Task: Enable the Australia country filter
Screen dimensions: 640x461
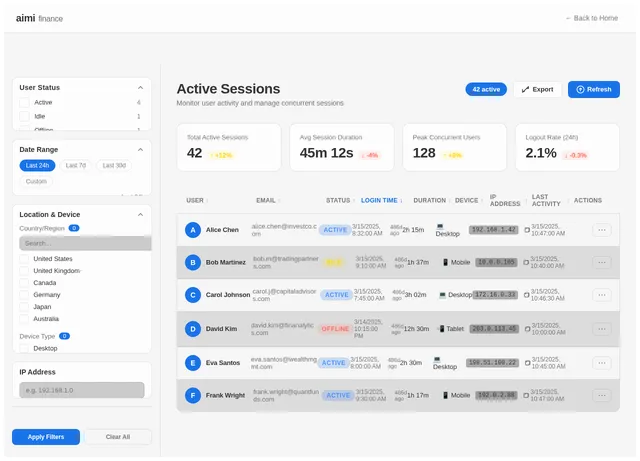Action: coord(24,318)
